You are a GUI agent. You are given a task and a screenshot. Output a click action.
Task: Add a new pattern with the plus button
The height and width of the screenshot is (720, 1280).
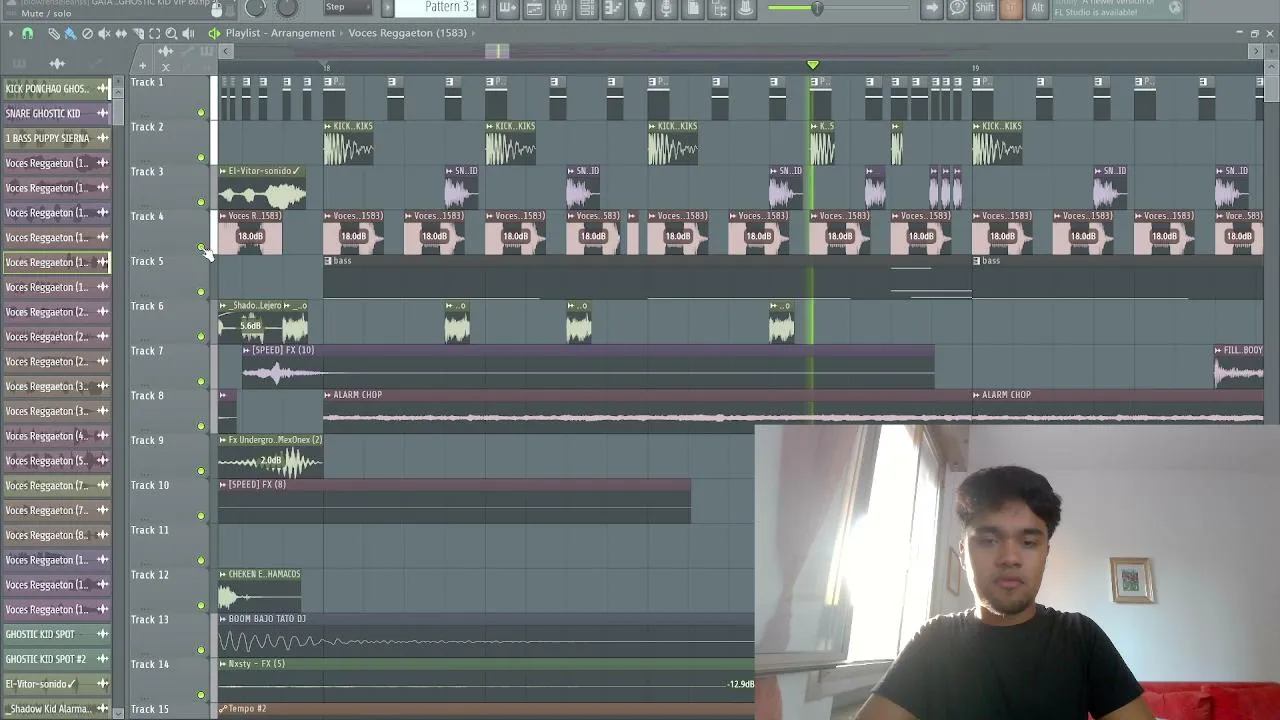pyautogui.click(x=483, y=8)
